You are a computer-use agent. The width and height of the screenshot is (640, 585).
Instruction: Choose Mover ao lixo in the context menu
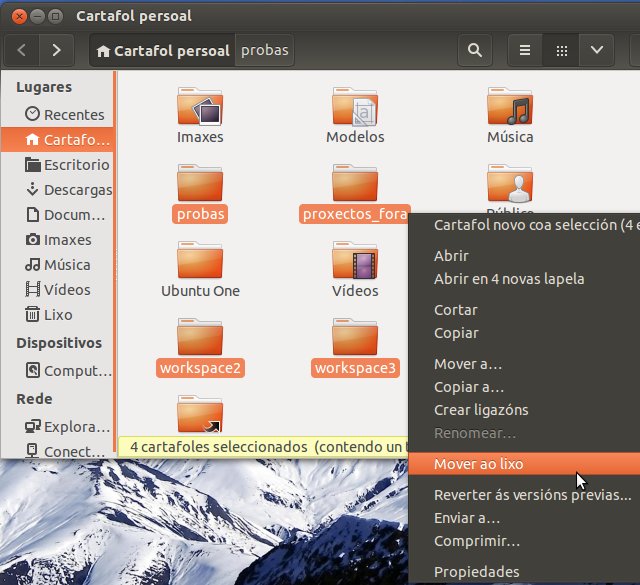click(x=524, y=464)
